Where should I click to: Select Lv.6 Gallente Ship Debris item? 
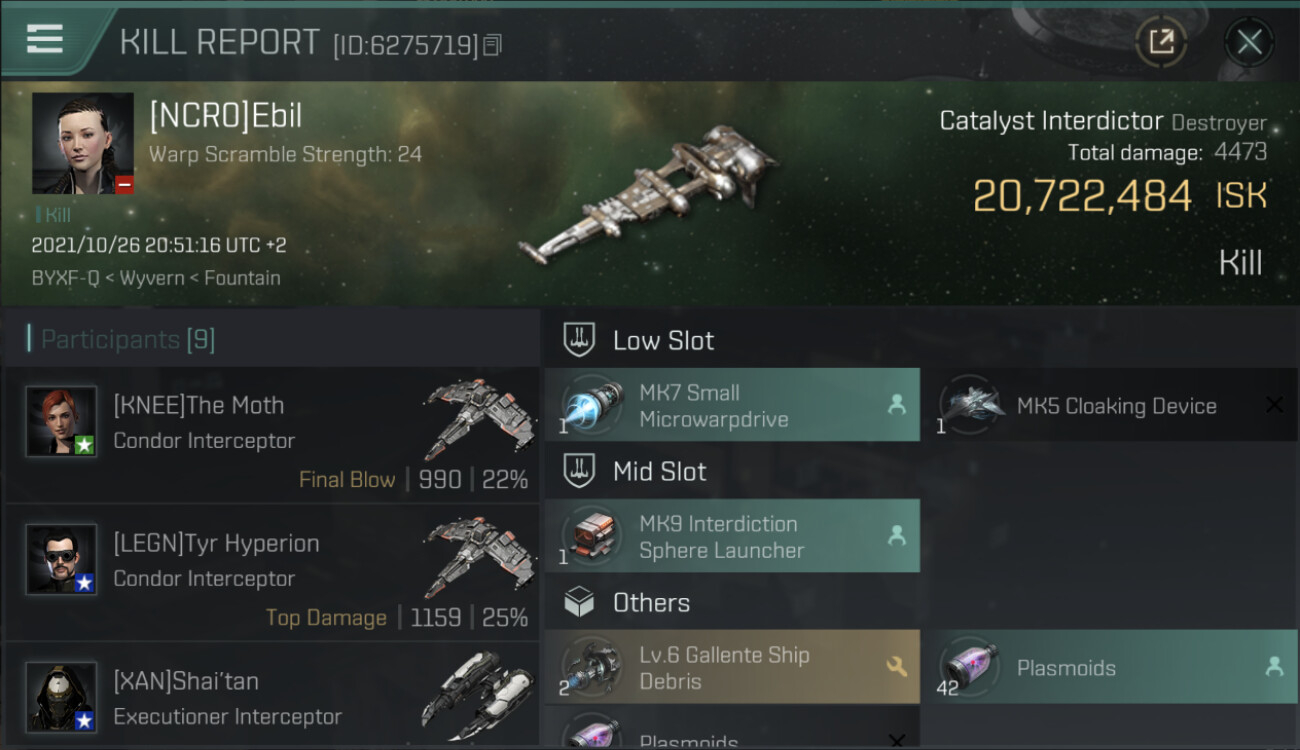pyautogui.click(x=732, y=667)
